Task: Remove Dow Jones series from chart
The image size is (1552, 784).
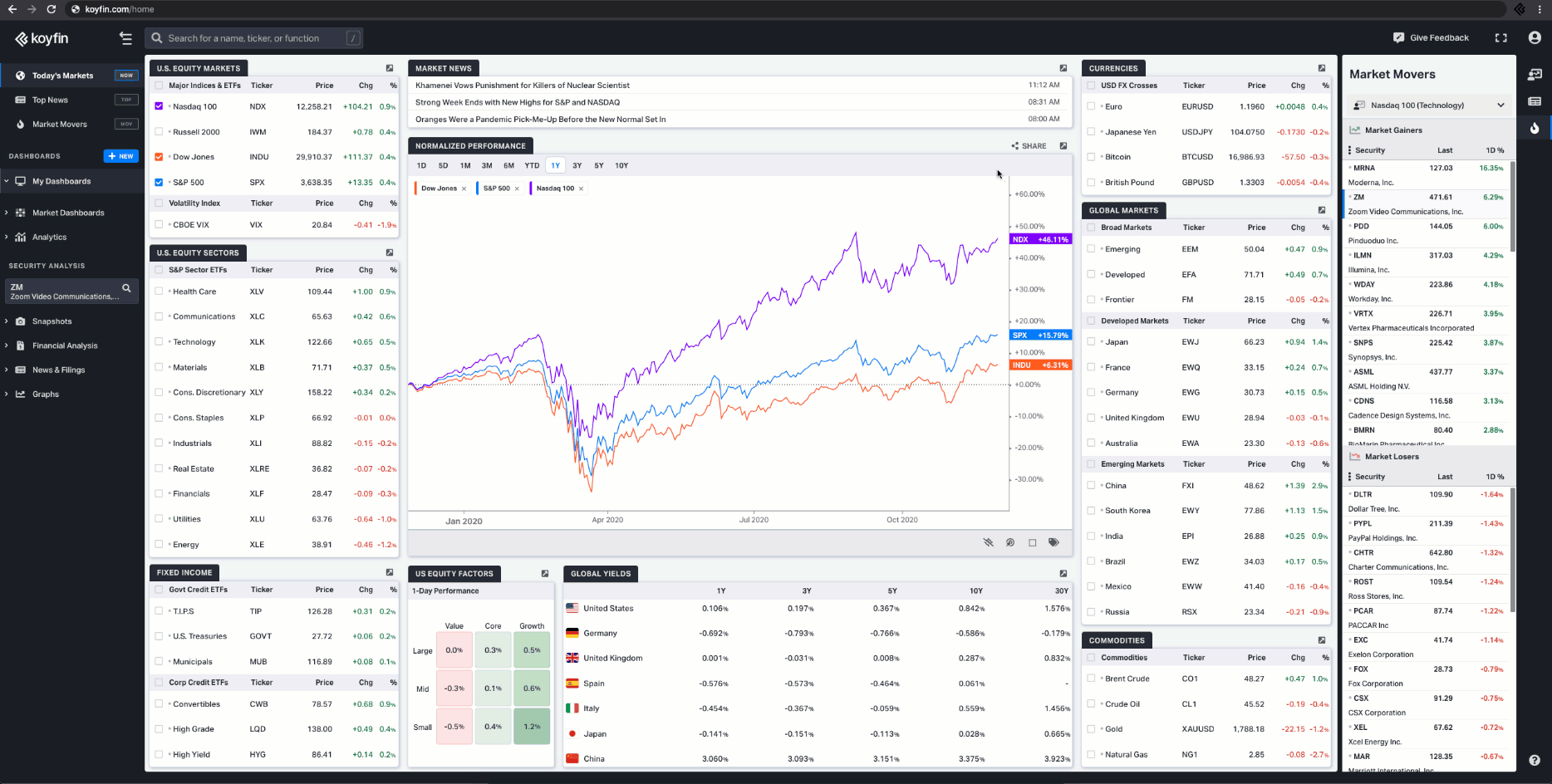Action: 464,189
